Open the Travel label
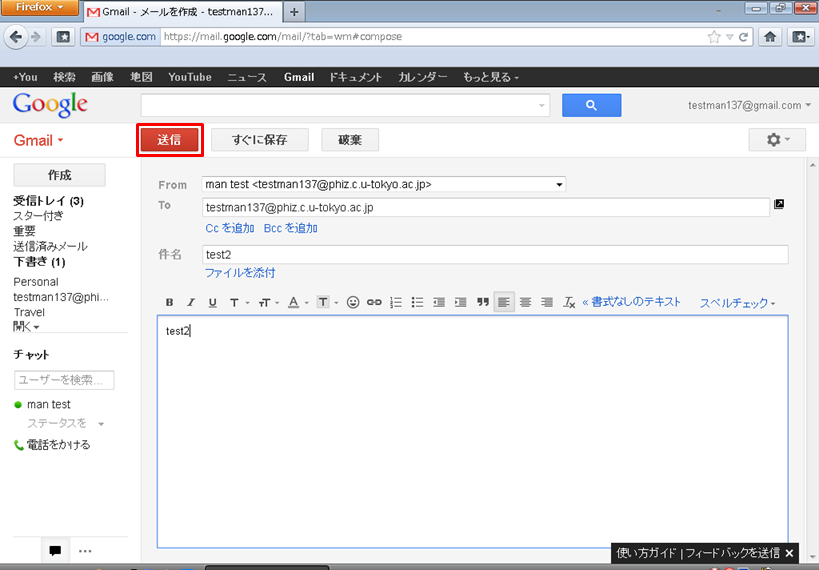This screenshot has width=819, height=570. [x=29, y=312]
